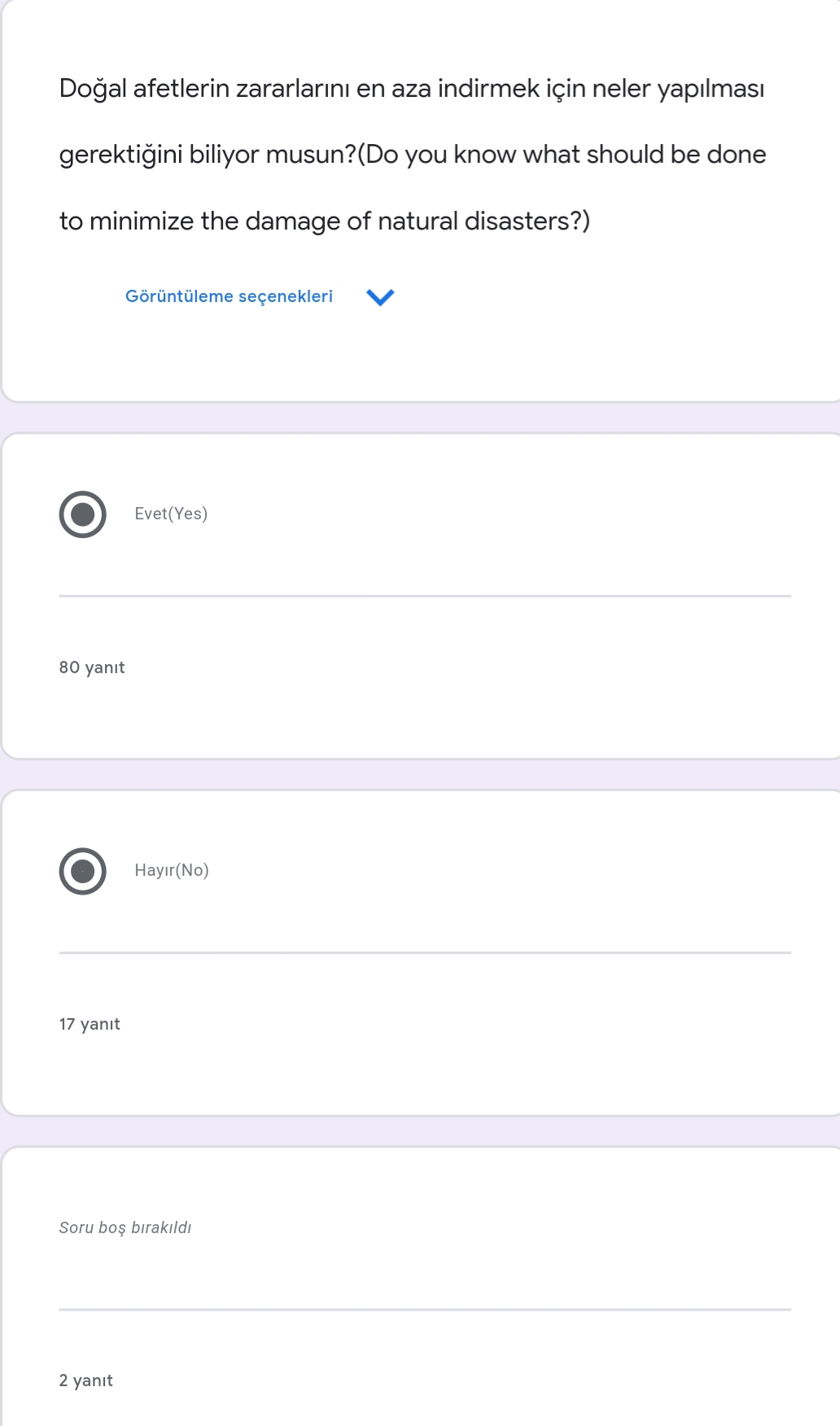Click the Soru boş bırakıldı label

point(125,1227)
